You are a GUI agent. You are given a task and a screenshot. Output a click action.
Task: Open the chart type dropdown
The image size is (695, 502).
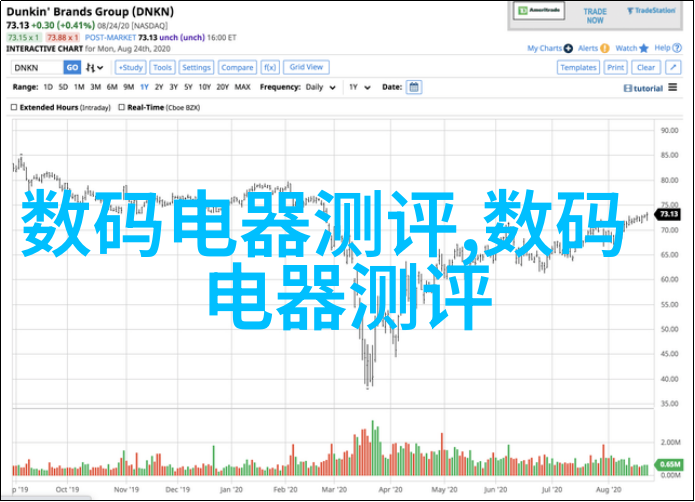coord(94,68)
